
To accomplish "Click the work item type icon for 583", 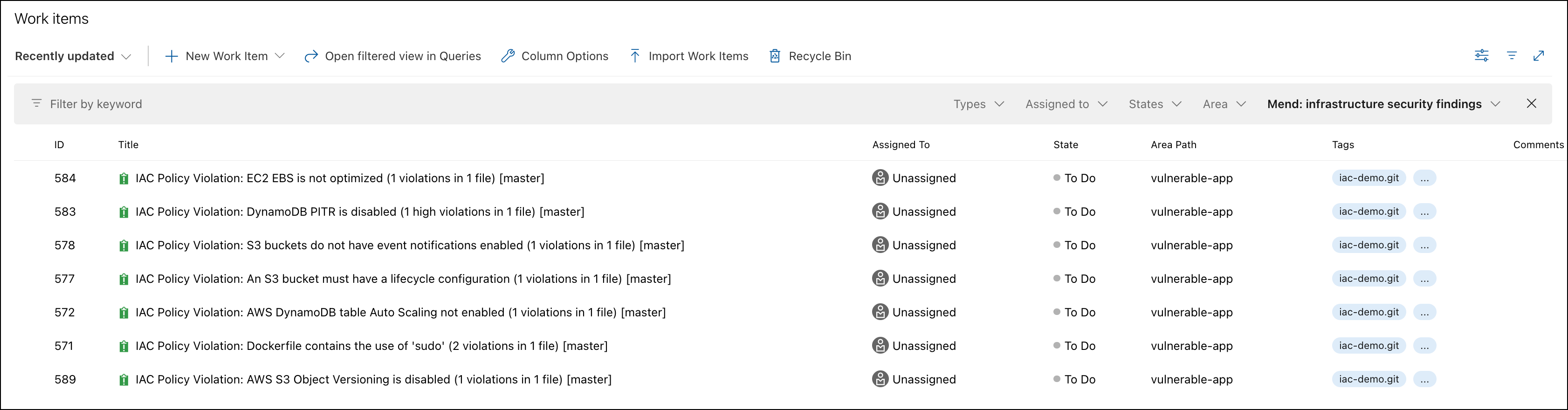I will click(124, 212).
